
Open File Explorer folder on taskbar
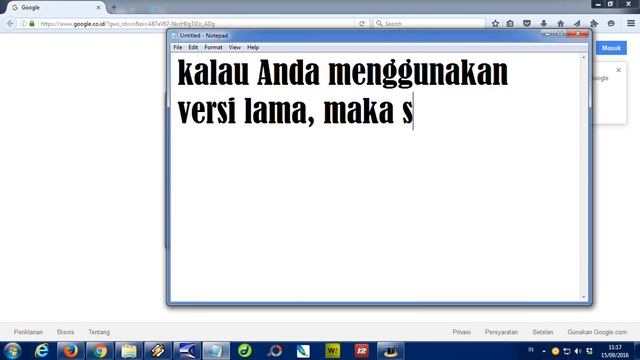[129, 351]
